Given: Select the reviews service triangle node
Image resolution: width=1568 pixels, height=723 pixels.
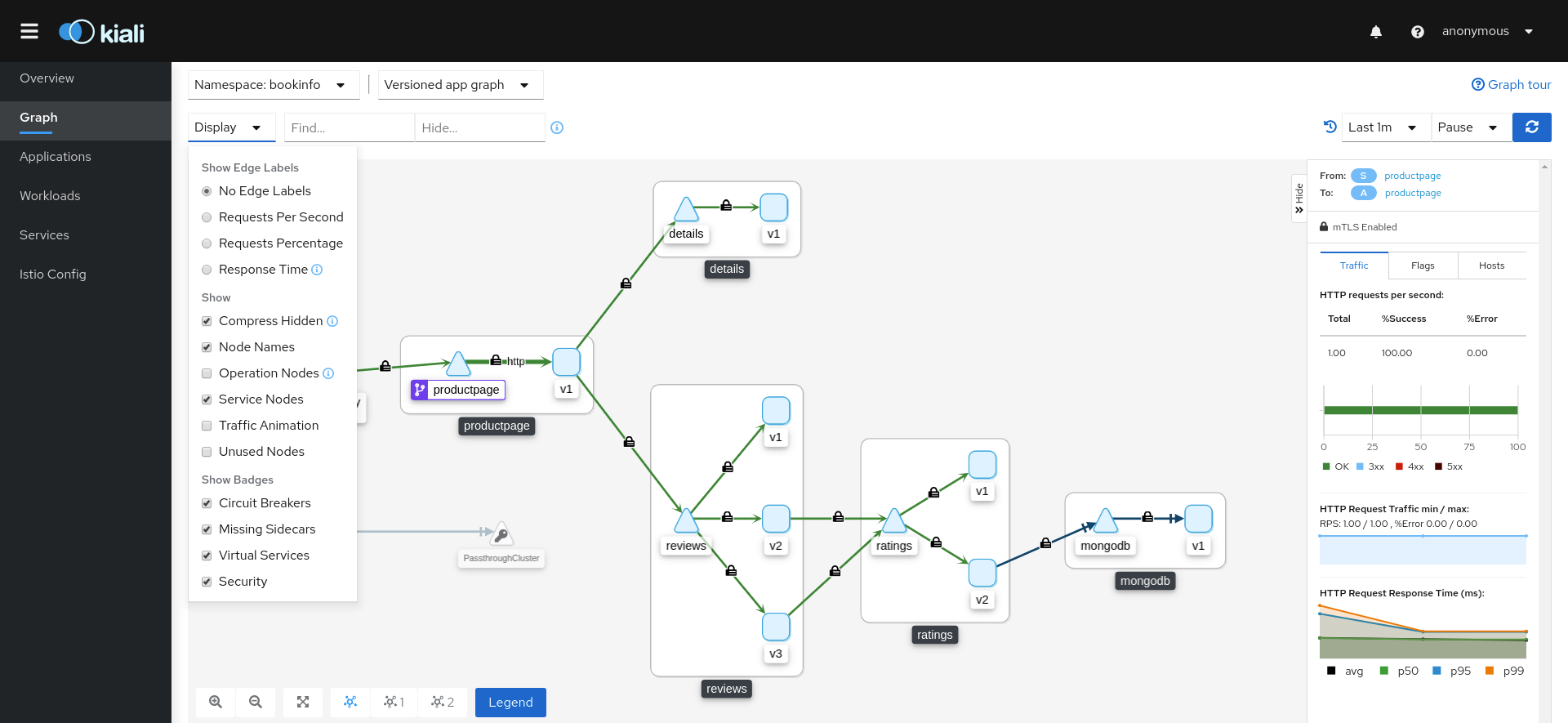Looking at the screenshot, I should [x=686, y=520].
